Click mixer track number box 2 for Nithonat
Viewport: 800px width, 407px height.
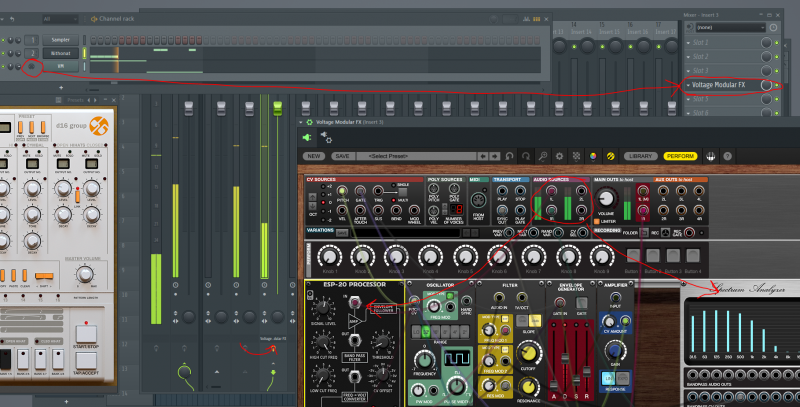[x=32, y=53]
